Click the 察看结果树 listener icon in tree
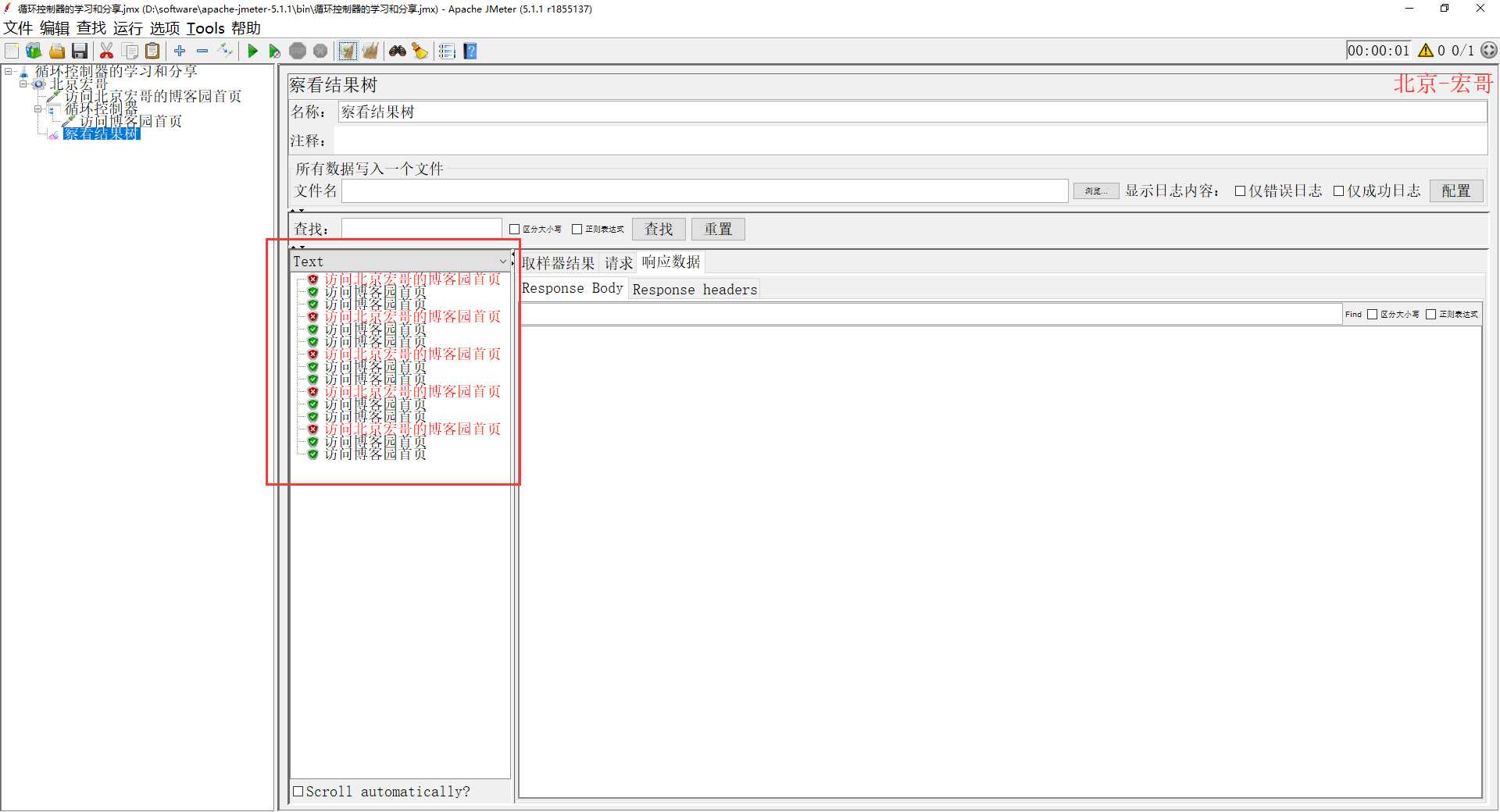1500x812 pixels. [53, 135]
